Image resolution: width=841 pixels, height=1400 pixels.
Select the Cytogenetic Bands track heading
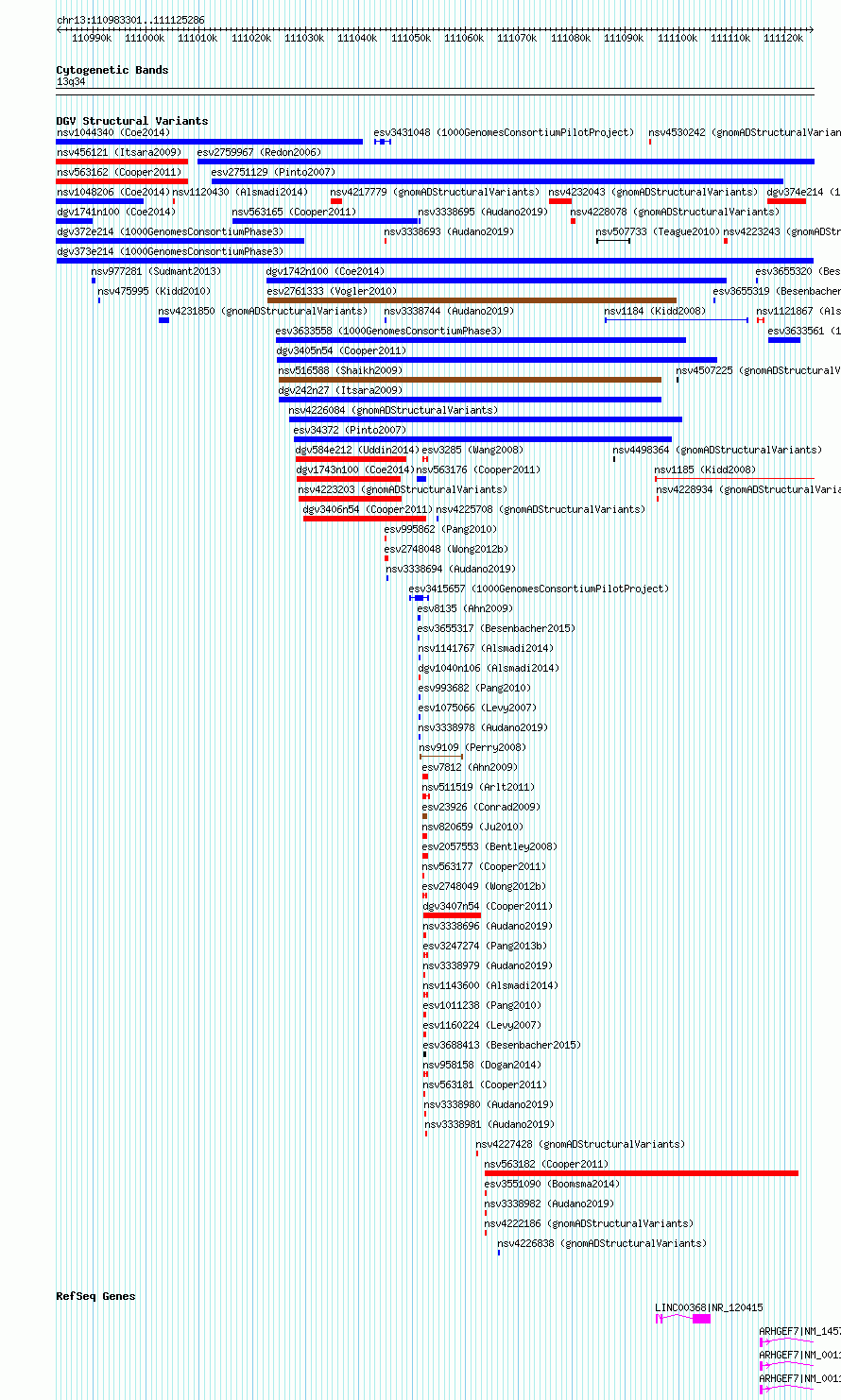(112, 70)
